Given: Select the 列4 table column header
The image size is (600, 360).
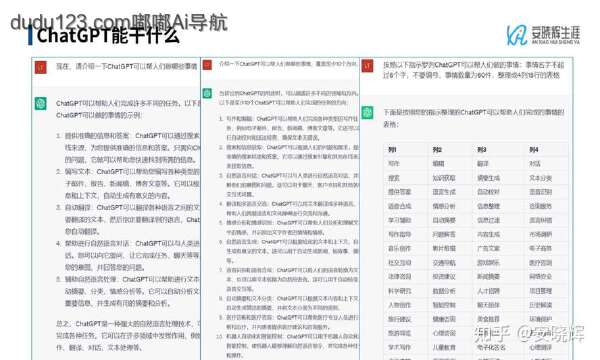Looking at the screenshot, I should tap(534, 150).
